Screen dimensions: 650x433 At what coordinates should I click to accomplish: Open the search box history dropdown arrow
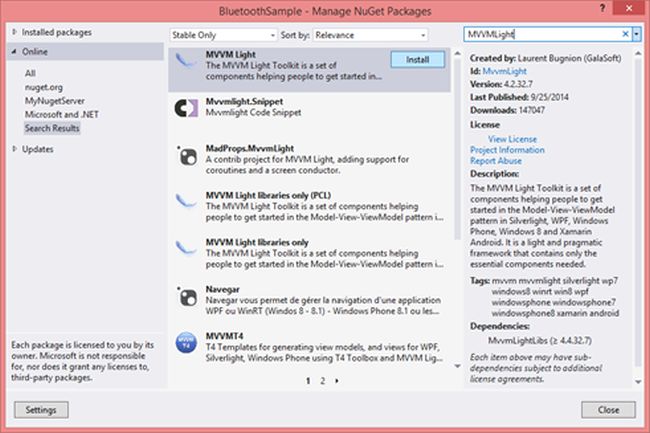point(636,34)
